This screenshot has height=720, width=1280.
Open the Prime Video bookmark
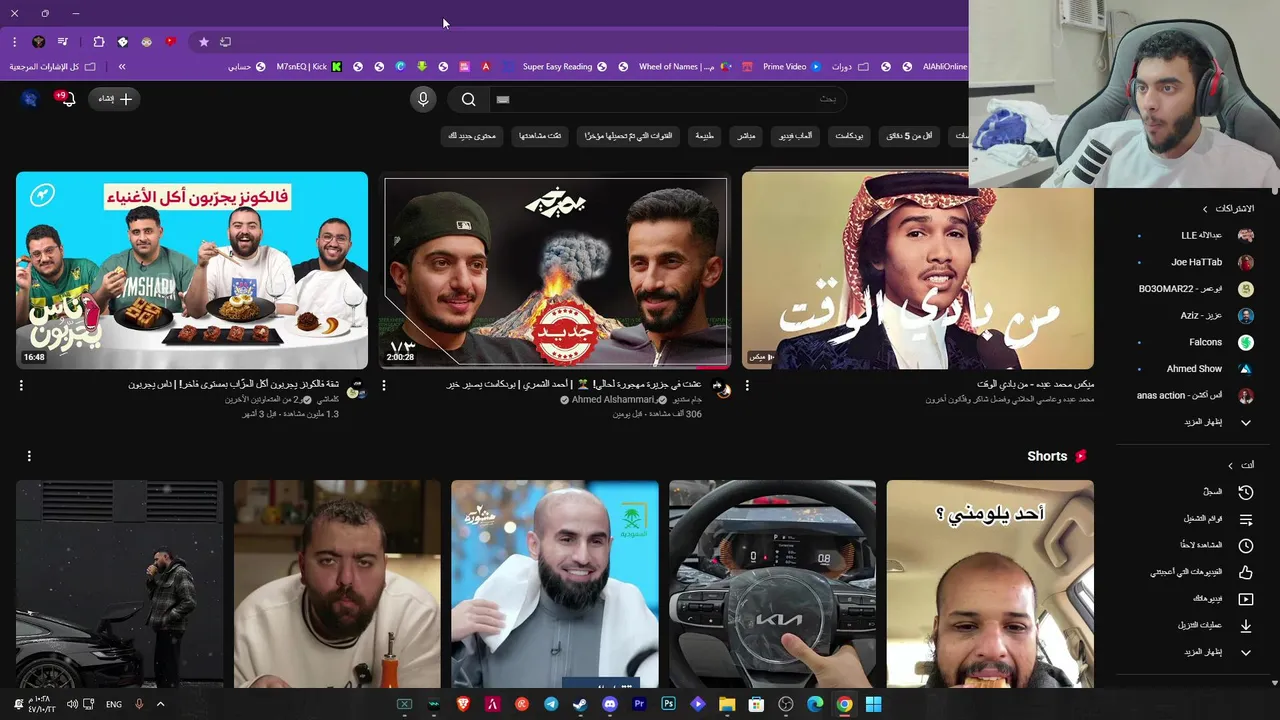point(792,67)
